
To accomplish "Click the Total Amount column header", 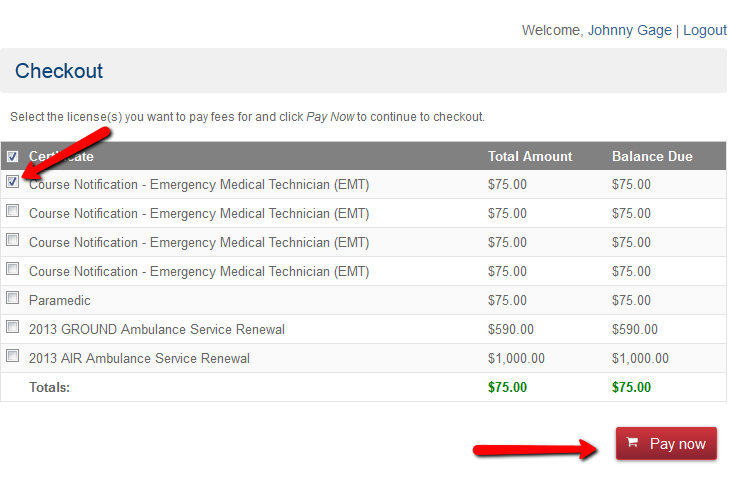I will click(x=530, y=156).
